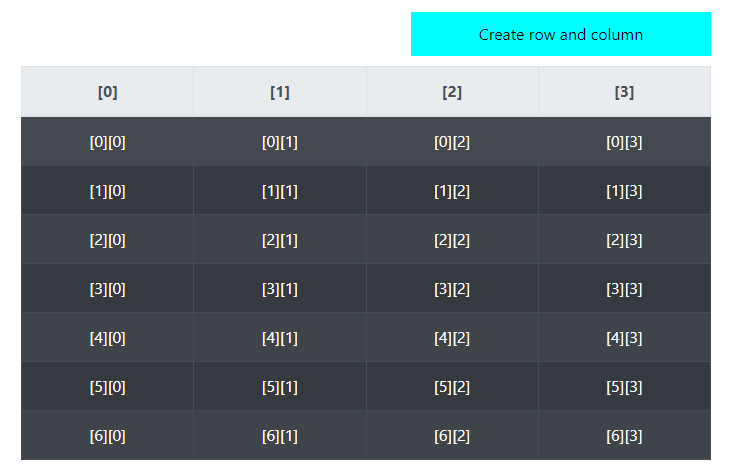The image size is (737, 474).
Task: Click table cell [0][0]
Action: (x=107, y=142)
